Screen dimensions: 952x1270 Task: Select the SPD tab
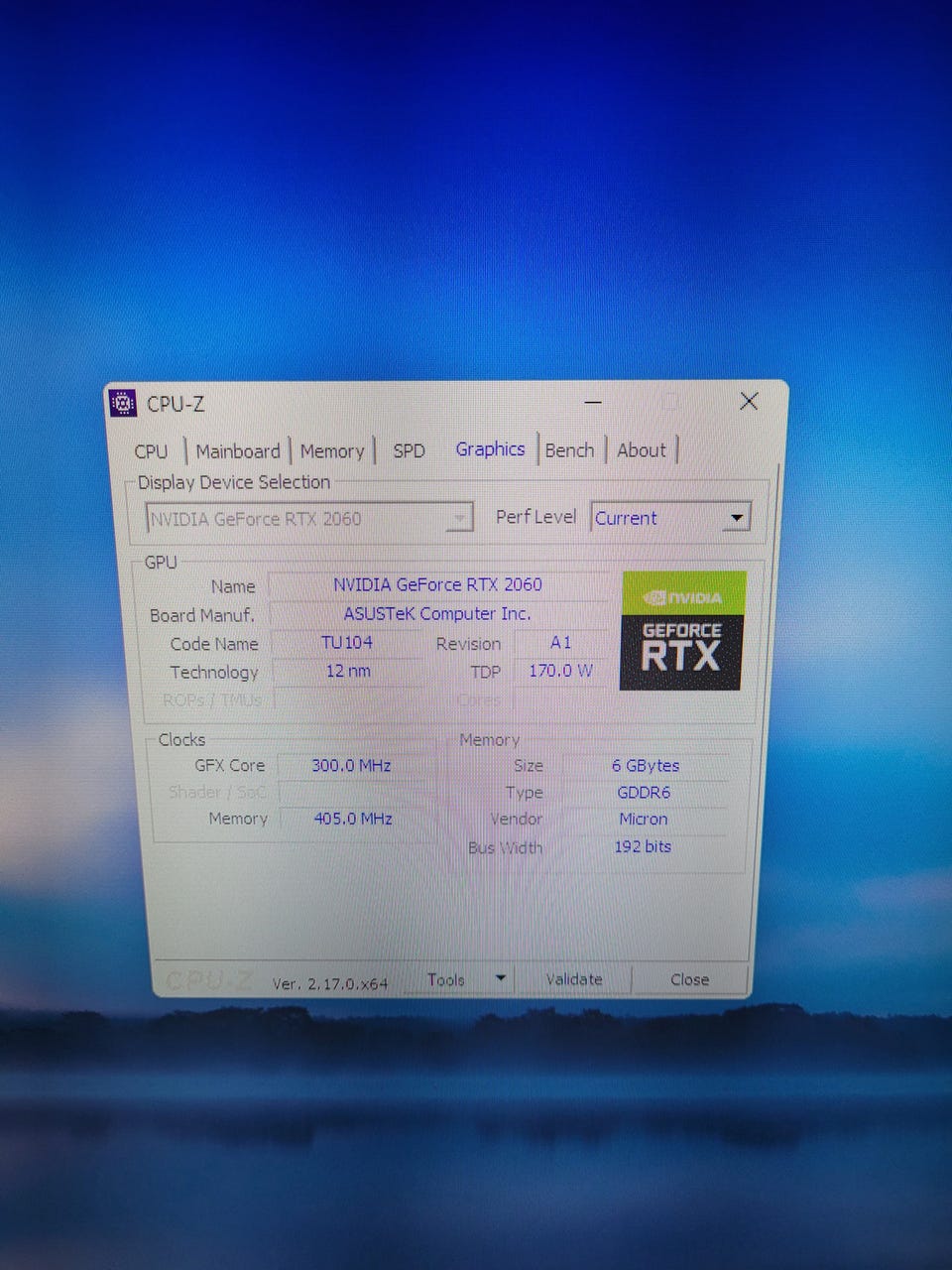[409, 450]
